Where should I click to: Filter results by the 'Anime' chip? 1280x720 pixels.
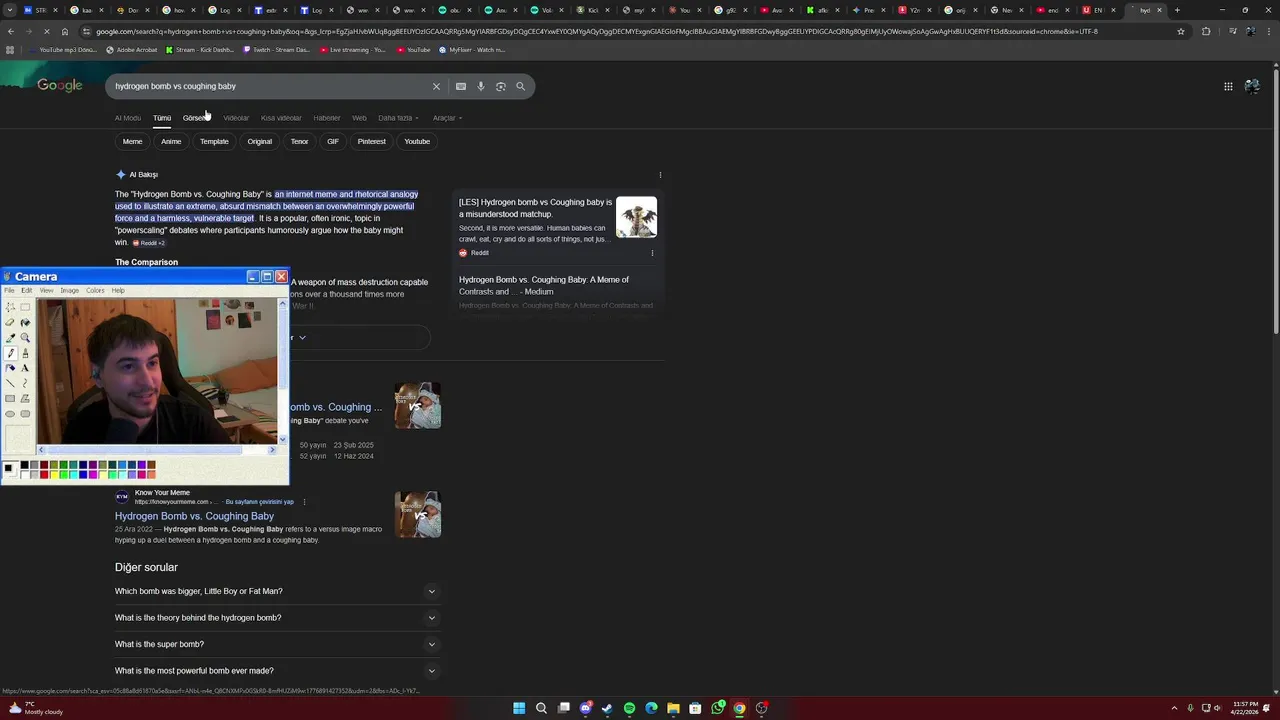tap(171, 141)
